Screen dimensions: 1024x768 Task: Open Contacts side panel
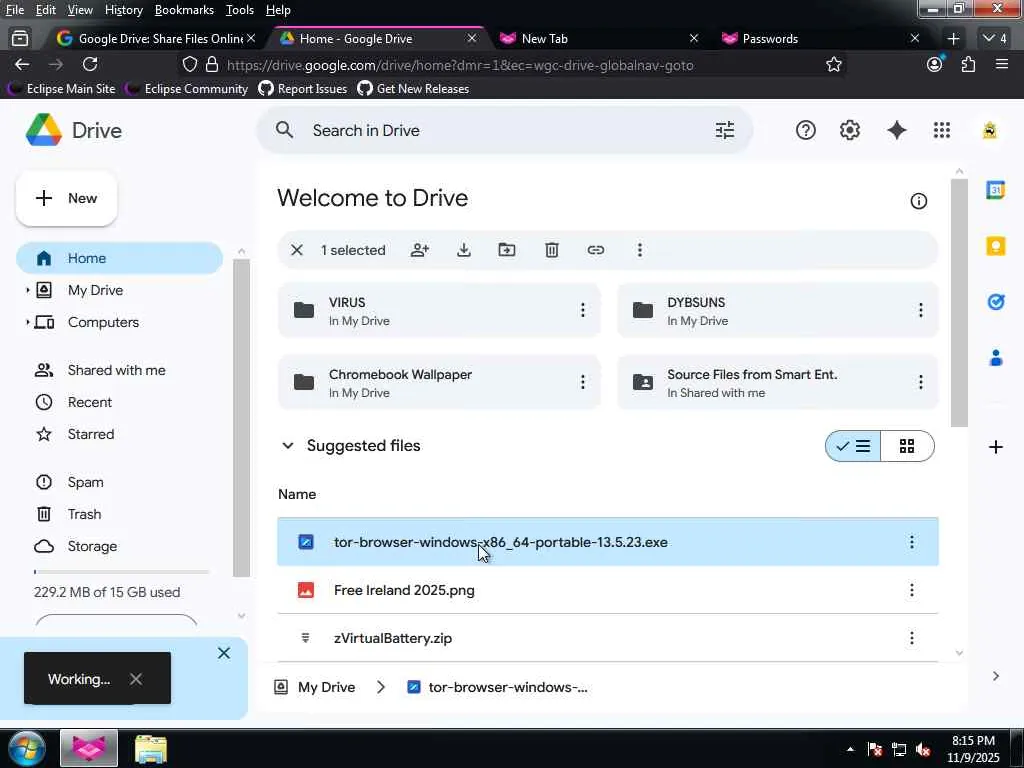996,358
